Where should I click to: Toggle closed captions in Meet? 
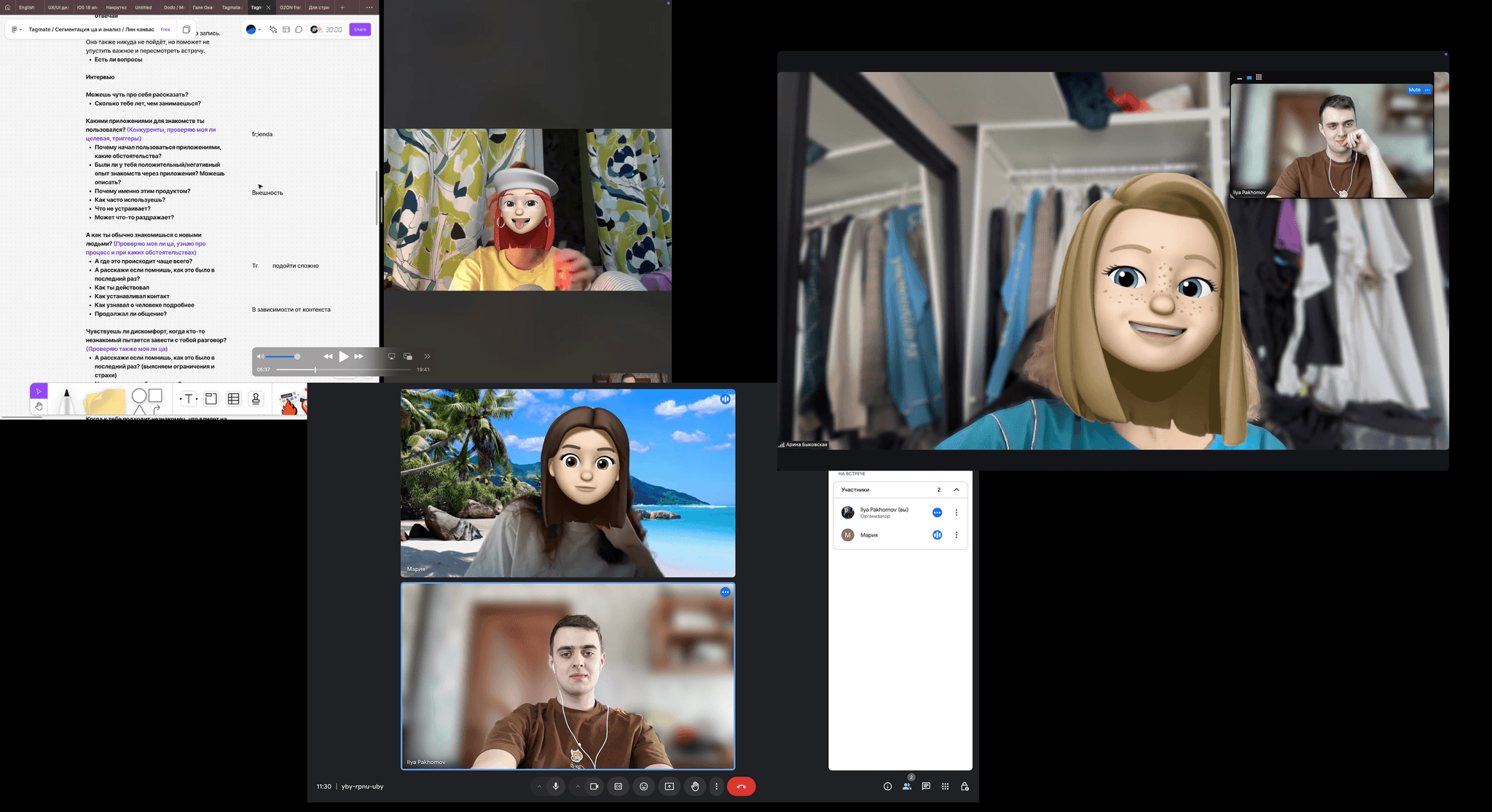point(618,787)
